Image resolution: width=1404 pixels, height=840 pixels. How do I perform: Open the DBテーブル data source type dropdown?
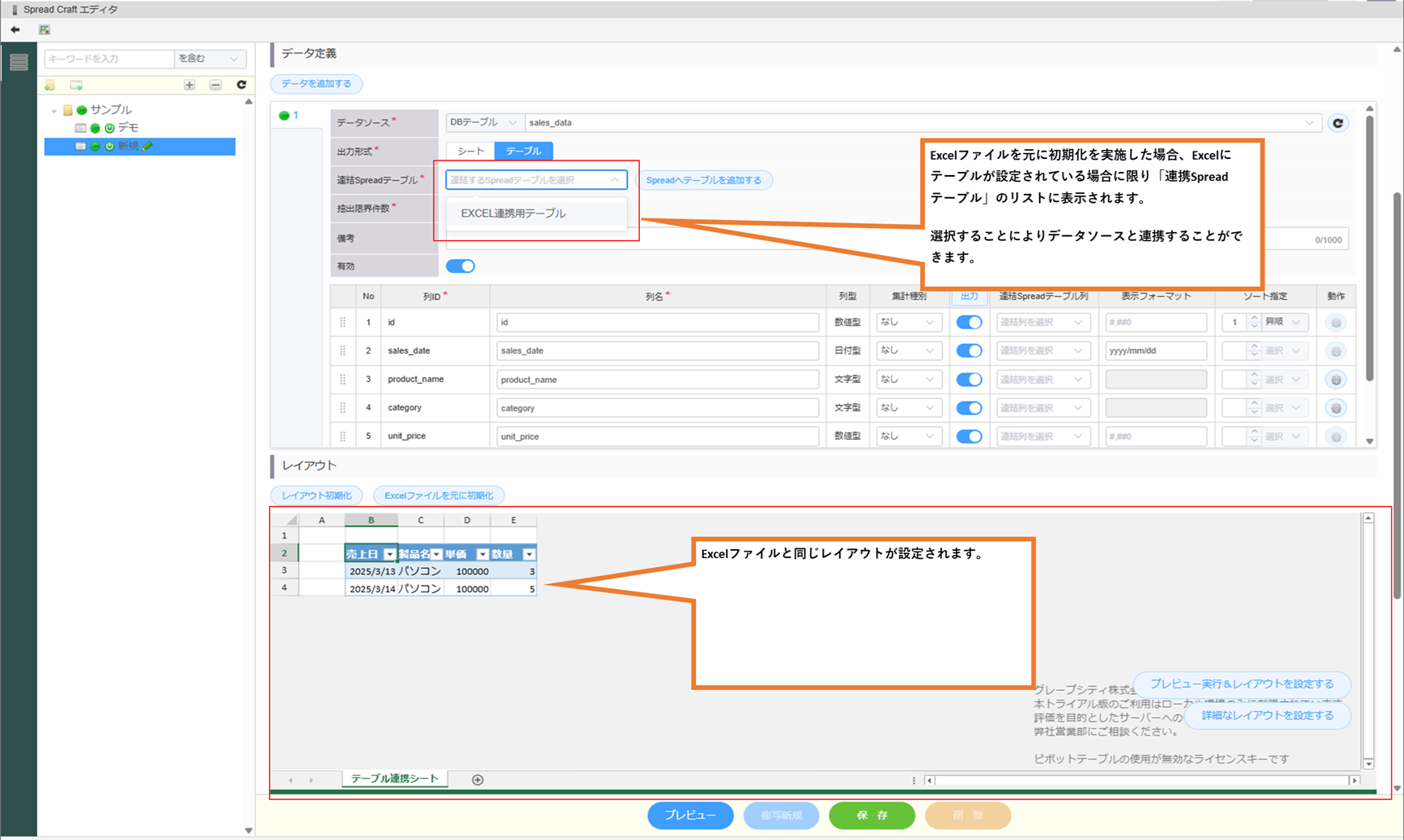point(484,123)
